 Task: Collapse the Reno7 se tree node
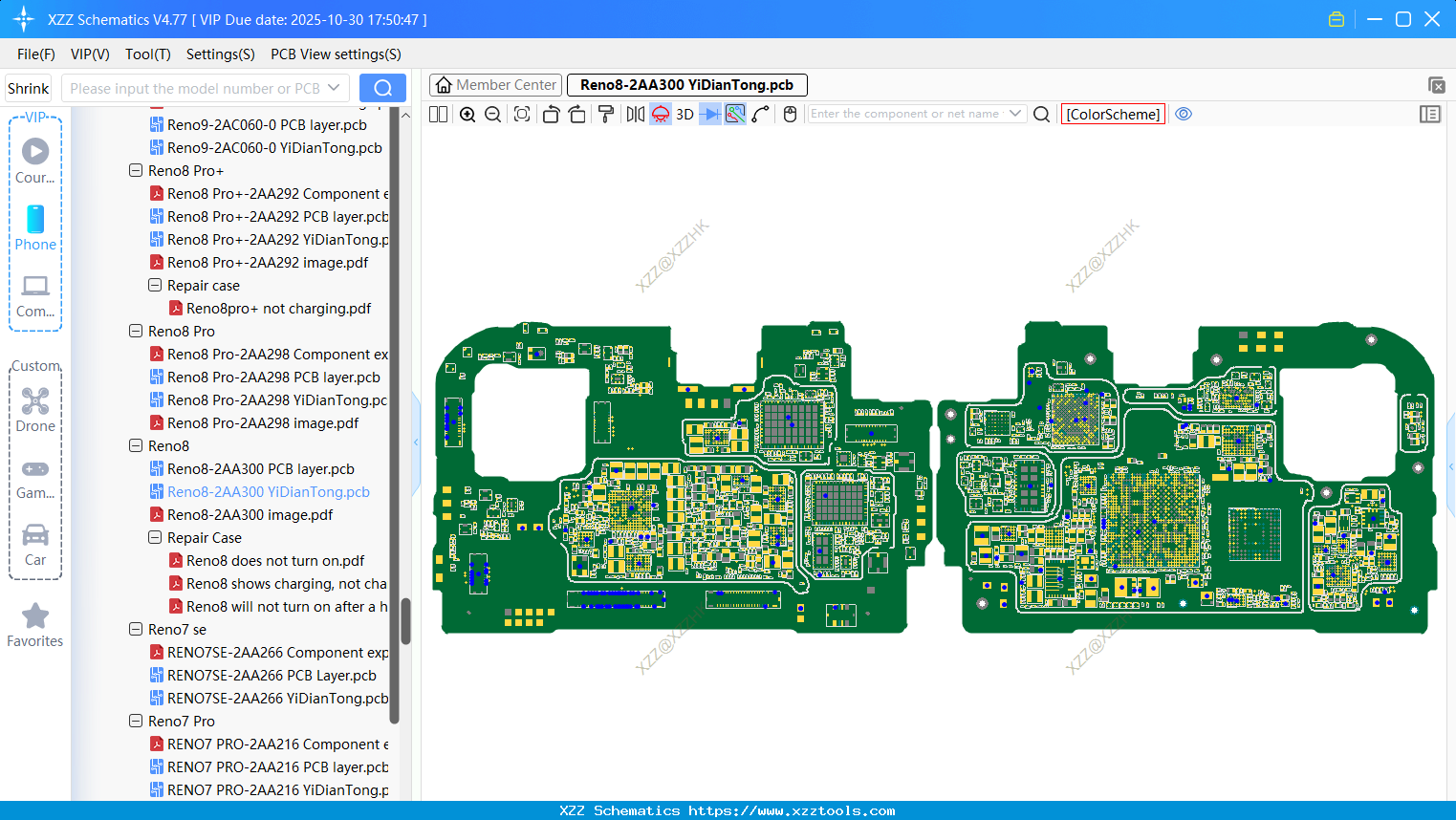[x=136, y=630]
